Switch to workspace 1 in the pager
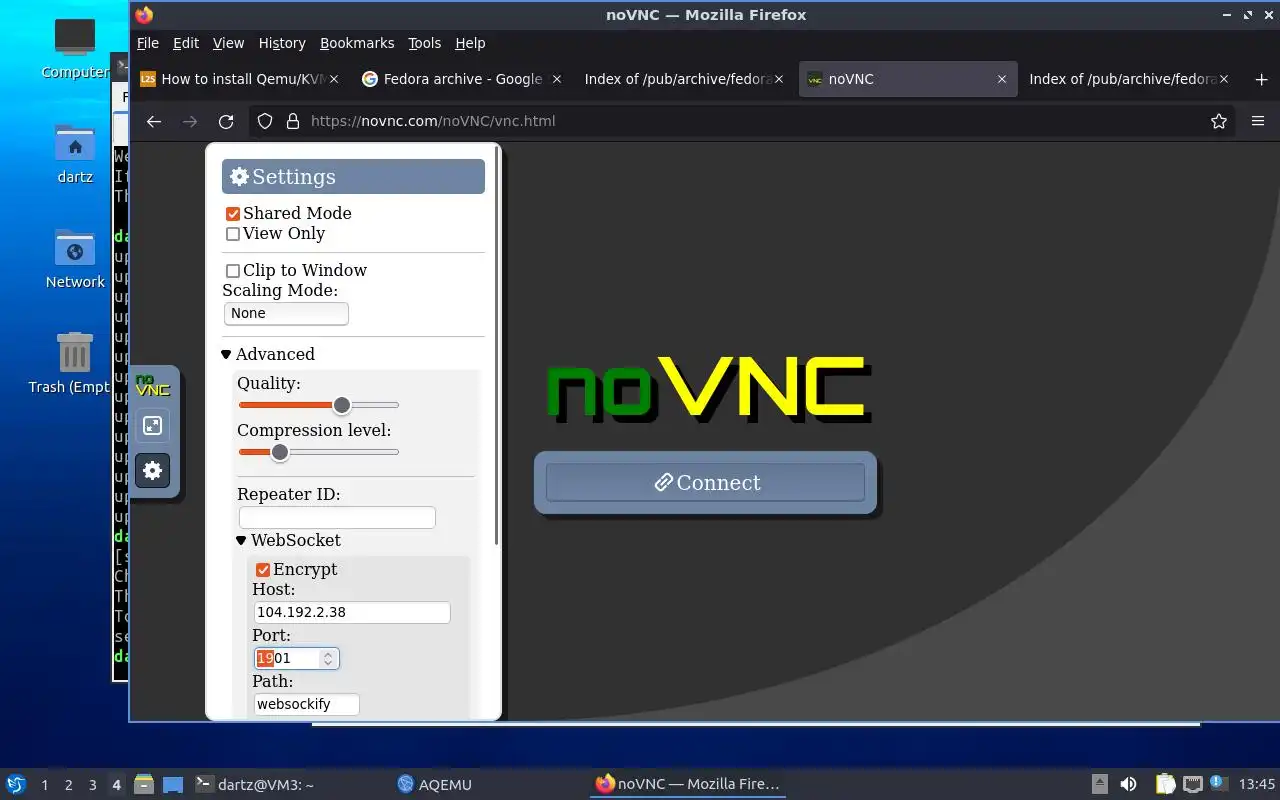 pyautogui.click(x=44, y=785)
